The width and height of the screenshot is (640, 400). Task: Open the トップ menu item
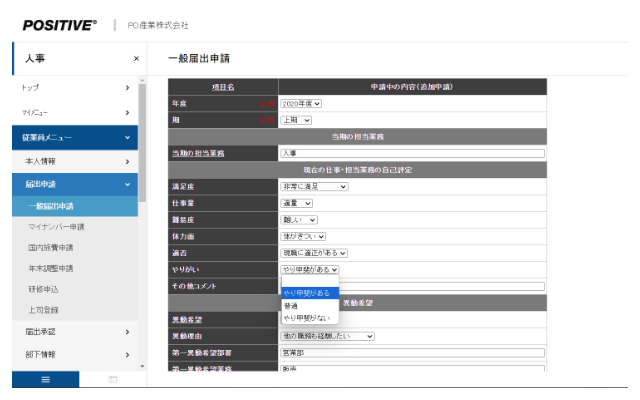(x=75, y=87)
